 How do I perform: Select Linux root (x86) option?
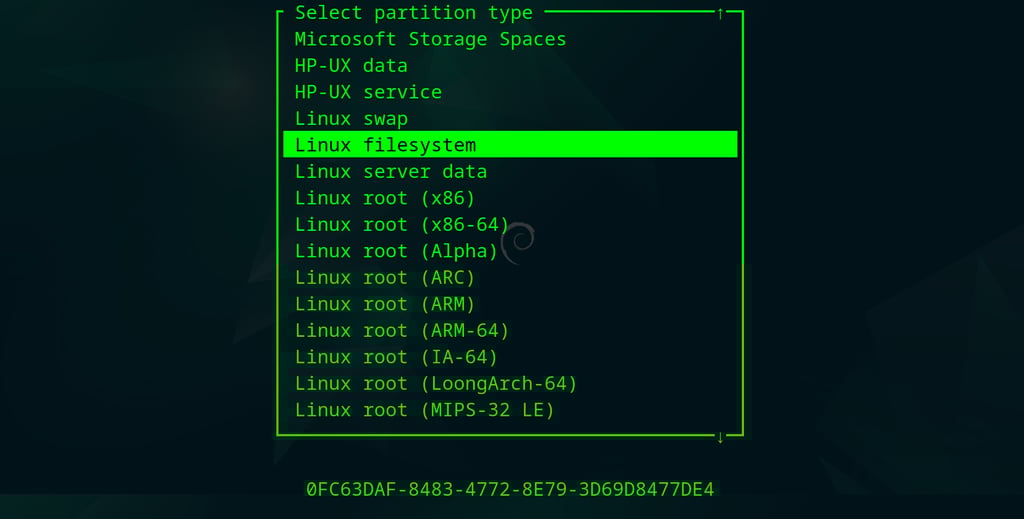[385, 198]
